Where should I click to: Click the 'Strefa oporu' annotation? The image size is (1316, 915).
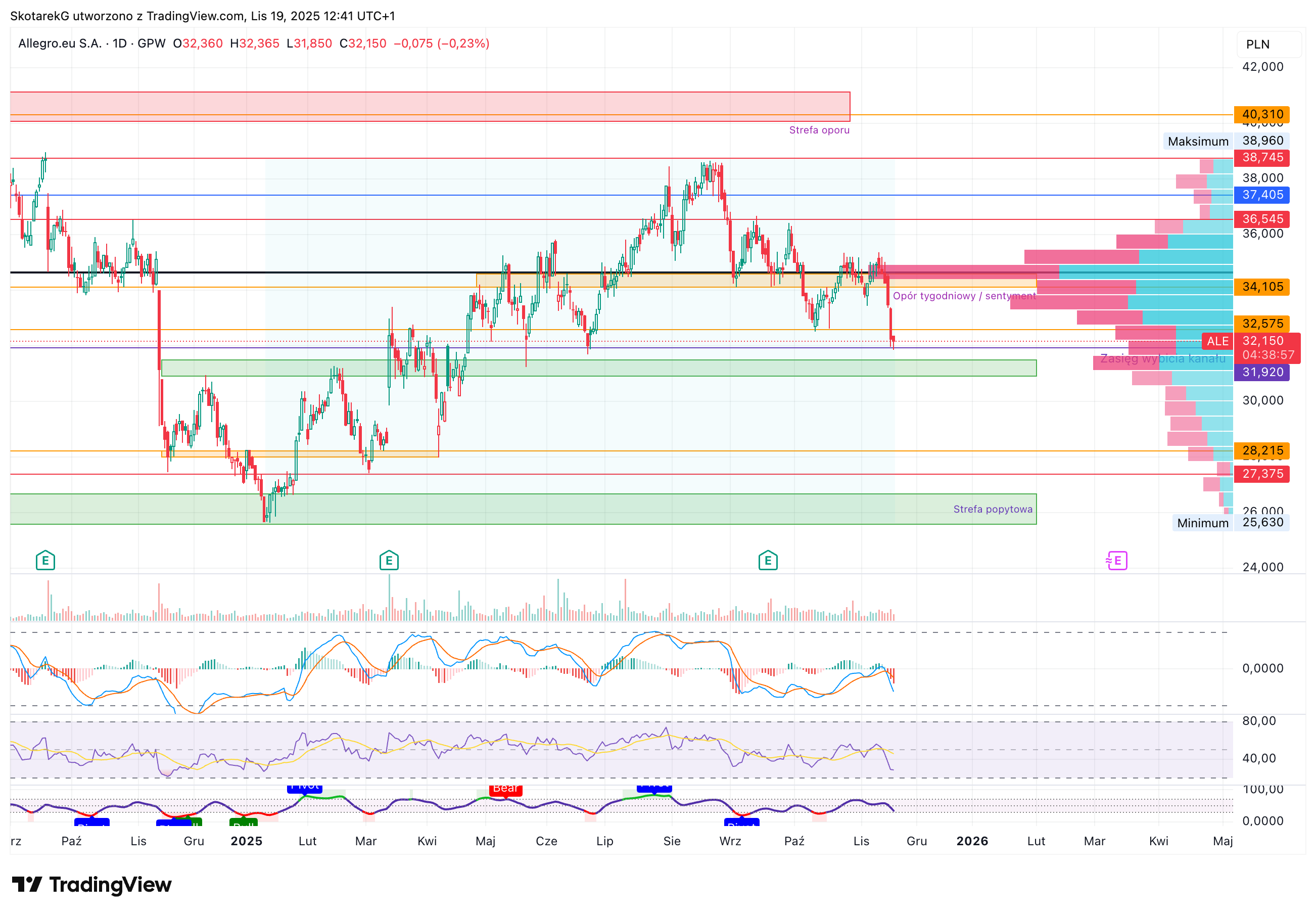(819, 130)
